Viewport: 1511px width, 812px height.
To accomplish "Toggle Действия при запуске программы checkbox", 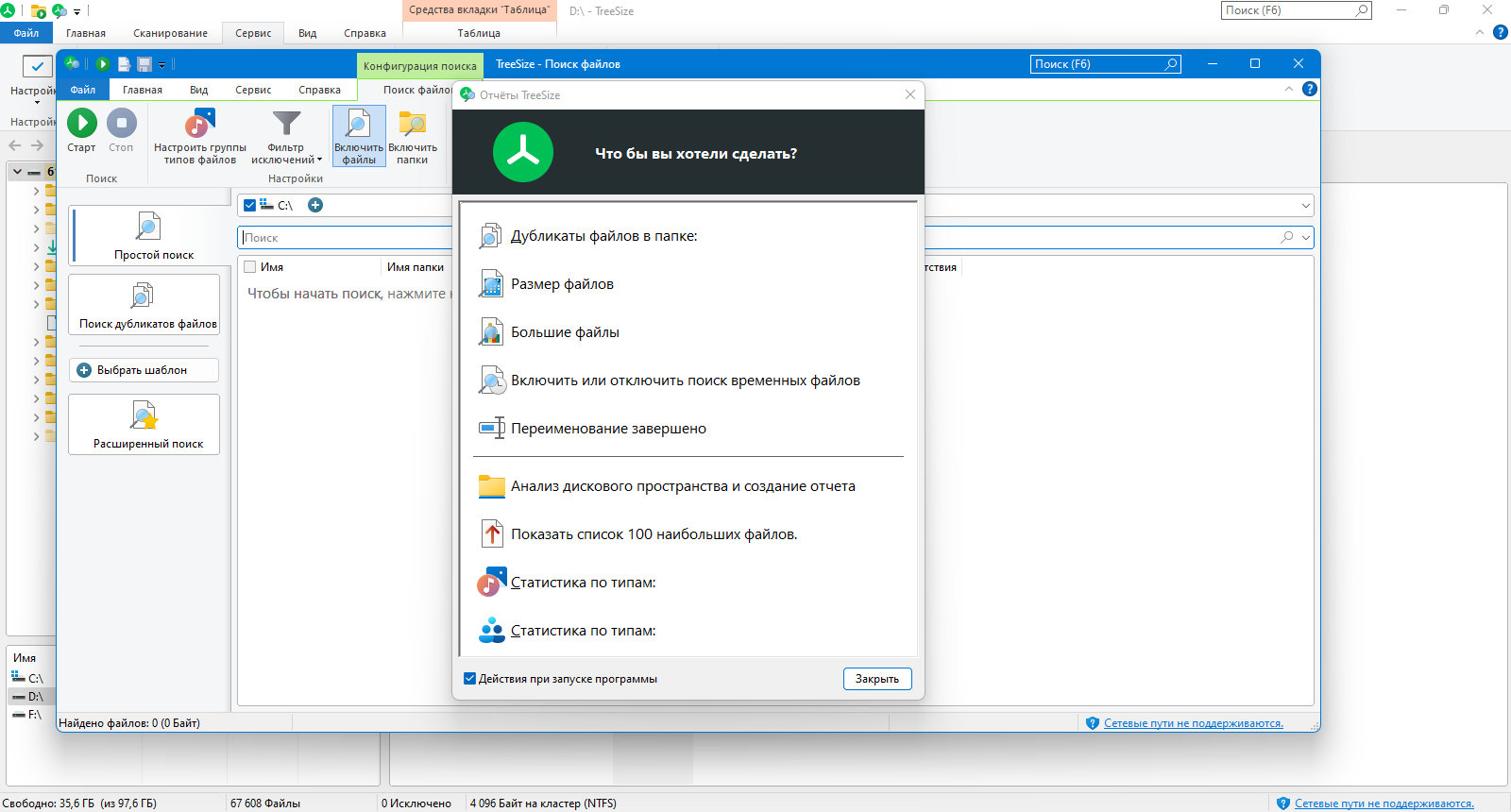I will click(x=469, y=679).
